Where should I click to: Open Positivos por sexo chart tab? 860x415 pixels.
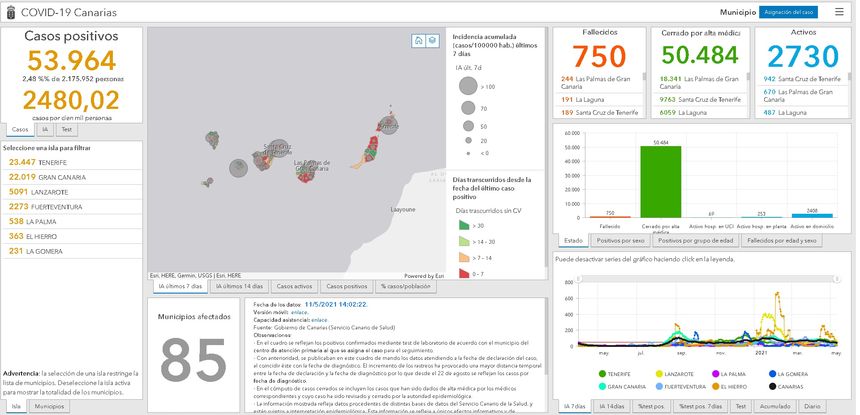[621, 241]
